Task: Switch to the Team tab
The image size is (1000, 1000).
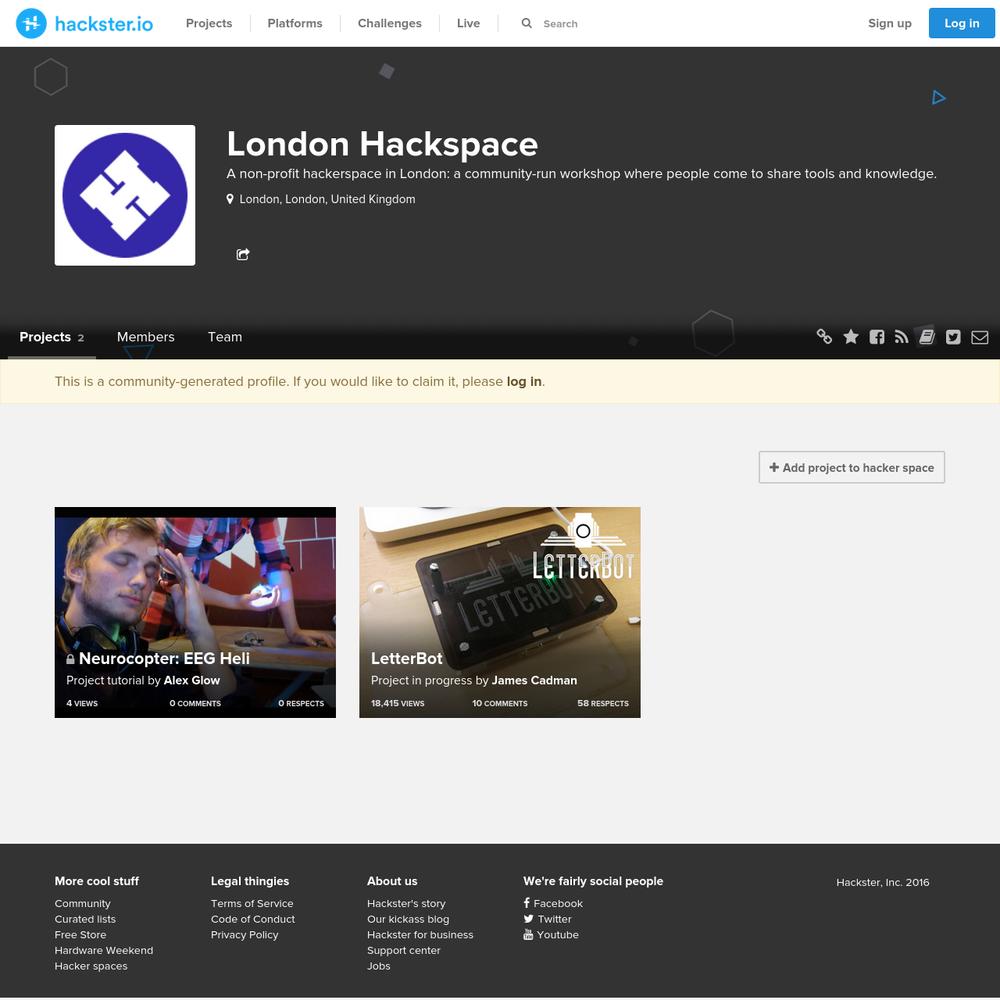Action: click(x=225, y=337)
